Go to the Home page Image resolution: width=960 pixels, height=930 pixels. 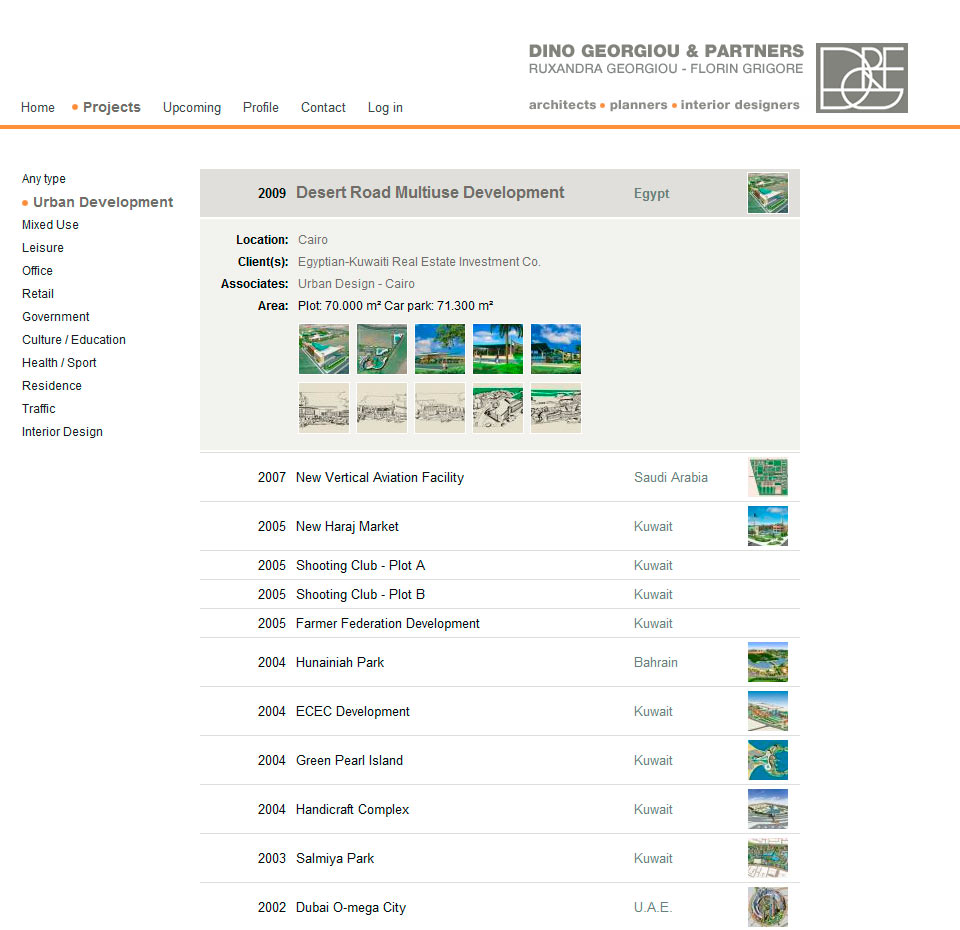tap(38, 108)
